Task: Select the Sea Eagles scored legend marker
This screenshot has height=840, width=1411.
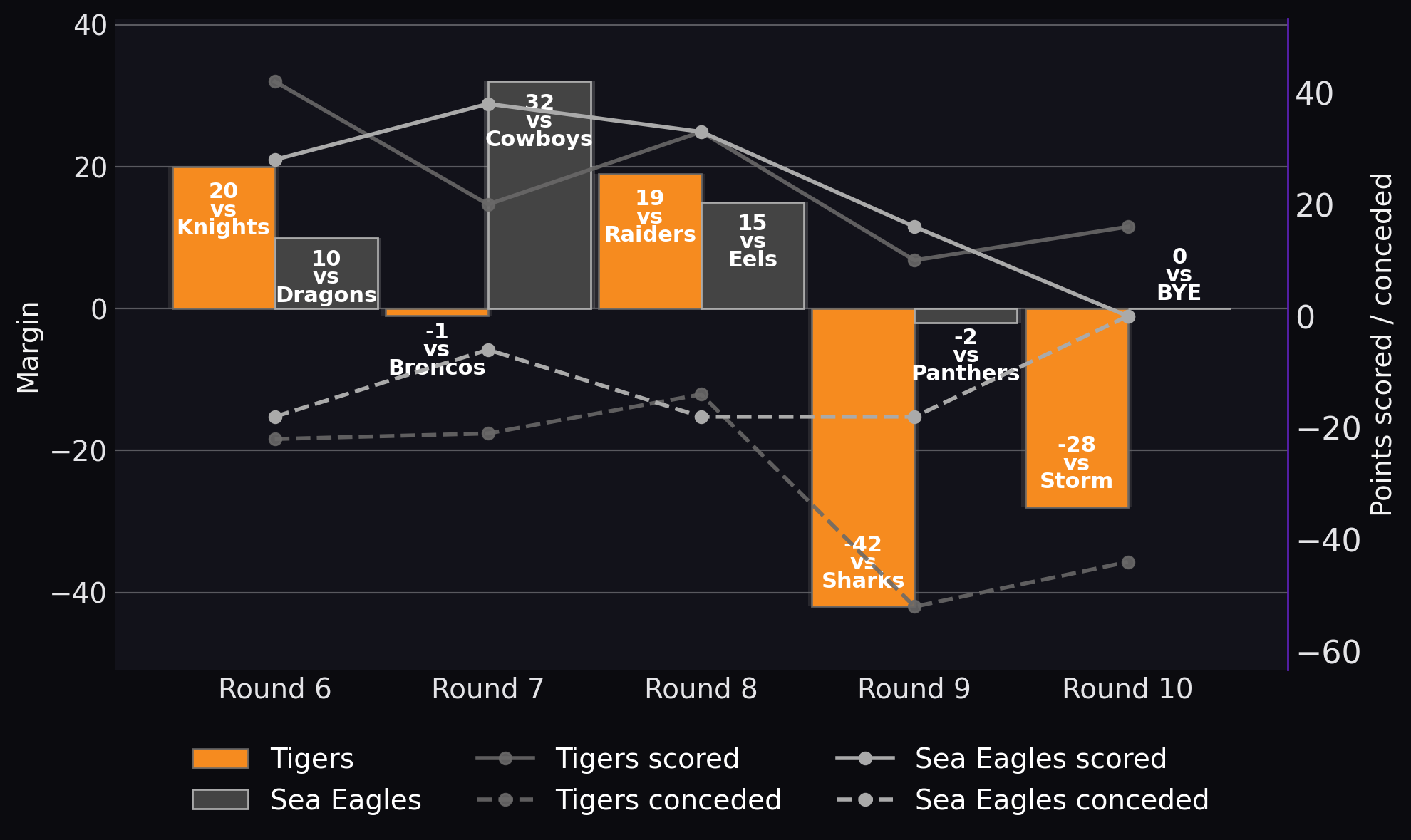Action: click(865, 759)
